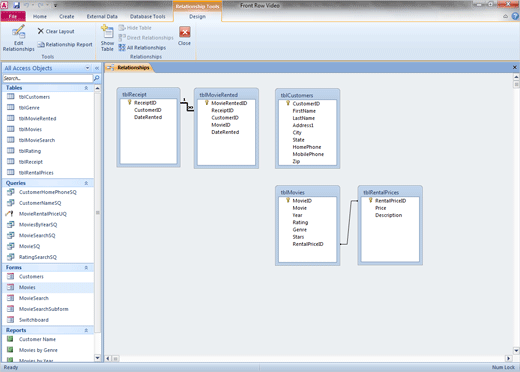This screenshot has height=372, width=520.
Task: Select the MovieID field in tblMovieRented
Action: tap(221, 125)
